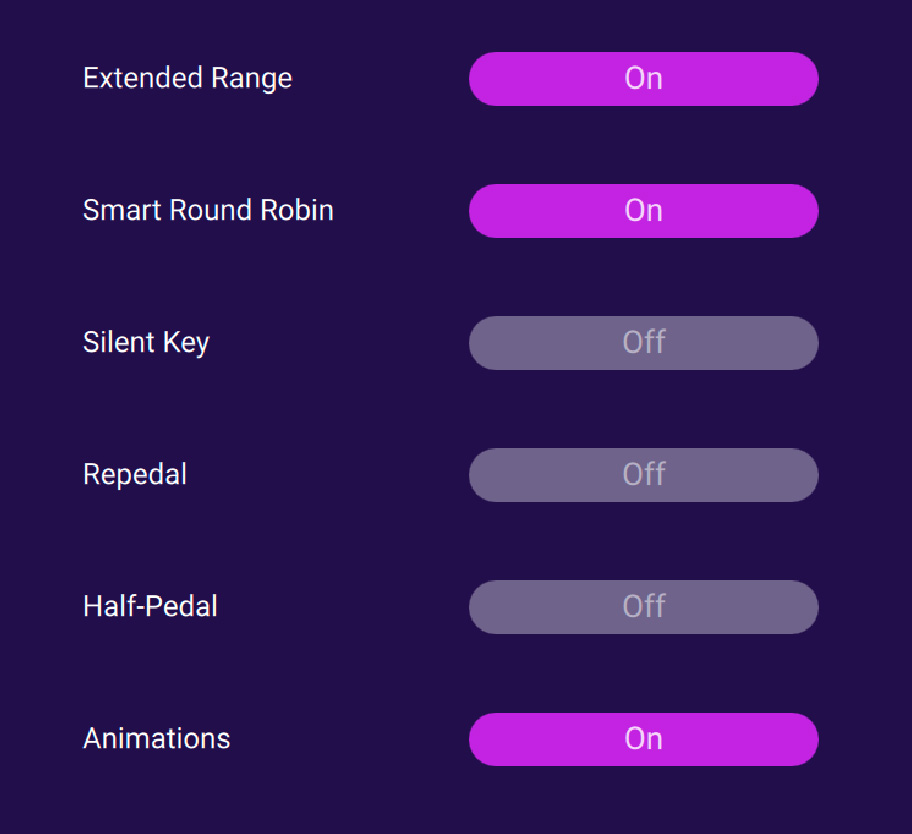Viewport: 912px width, 834px height.
Task: Click the Extended Range label
Action: (x=187, y=78)
